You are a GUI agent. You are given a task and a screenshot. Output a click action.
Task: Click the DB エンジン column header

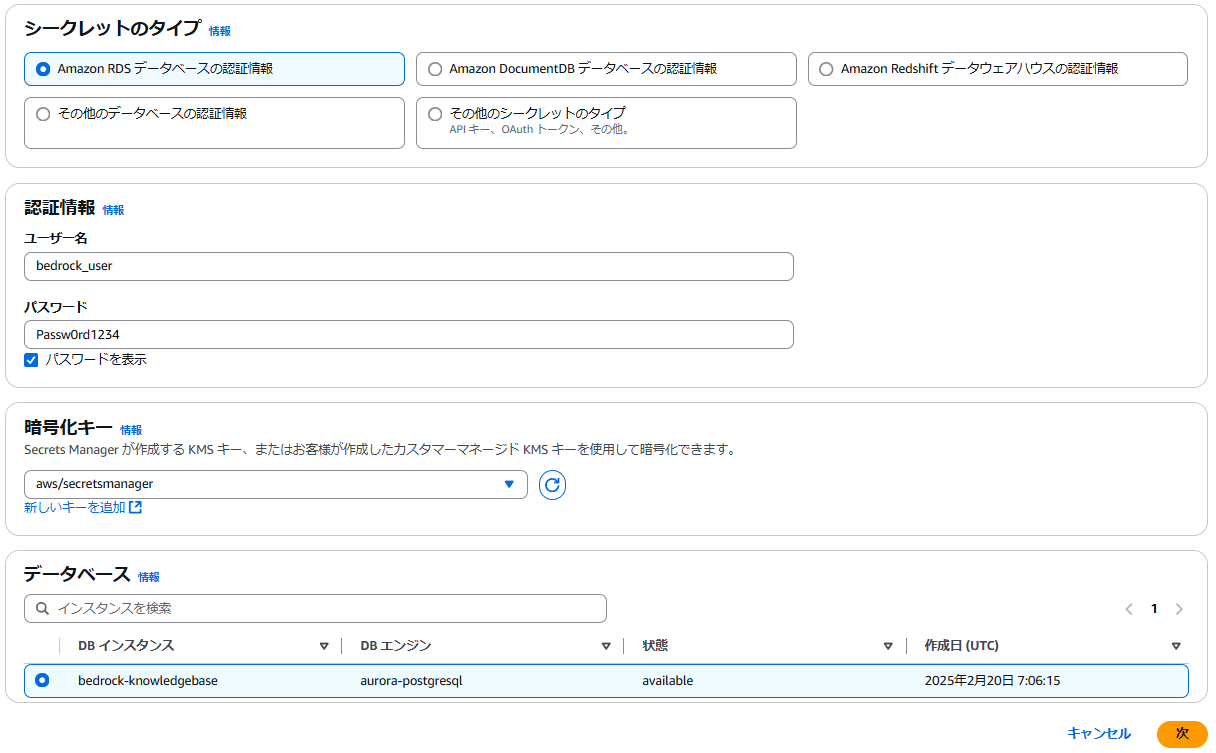[396, 646]
